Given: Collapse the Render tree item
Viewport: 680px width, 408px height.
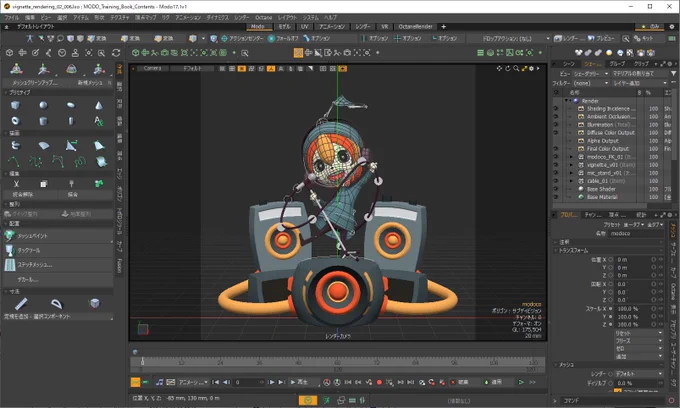Looking at the screenshot, I should (566, 101).
